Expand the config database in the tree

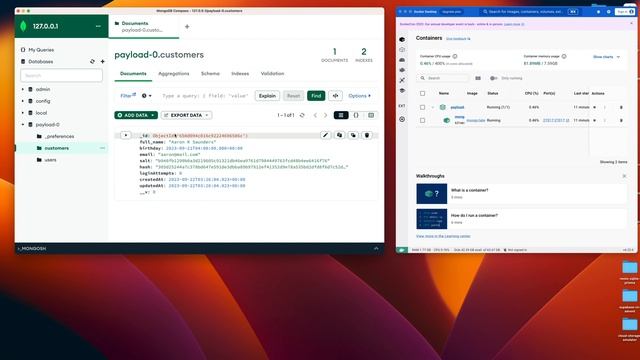click(x=23, y=101)
